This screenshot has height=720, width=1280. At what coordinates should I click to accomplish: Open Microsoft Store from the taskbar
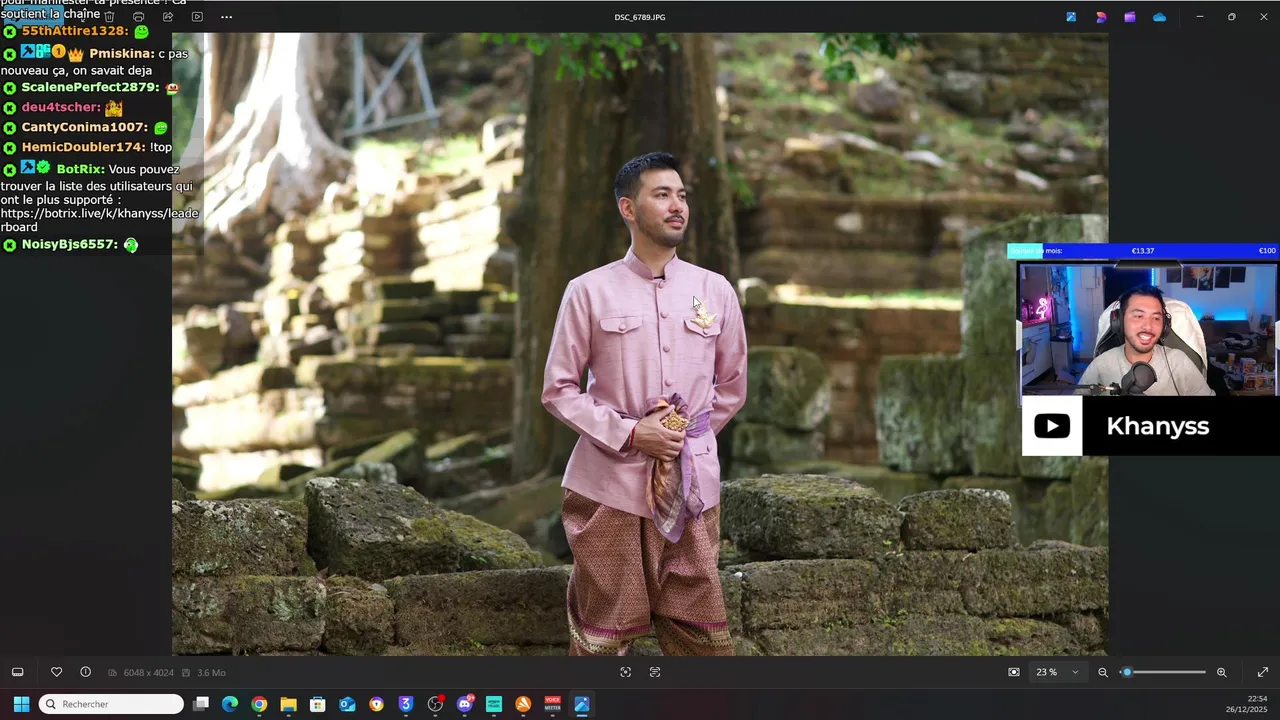pyautogui.click(x=318, y=704)
